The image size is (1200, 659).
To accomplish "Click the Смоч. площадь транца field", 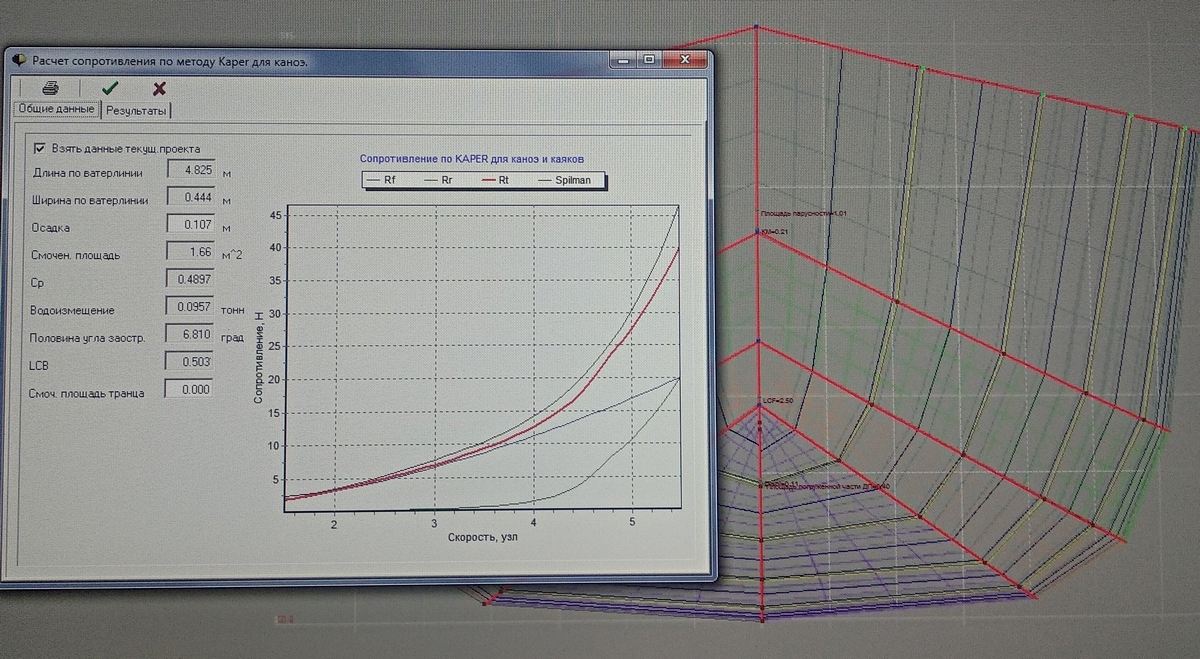I will click(190, 390).
